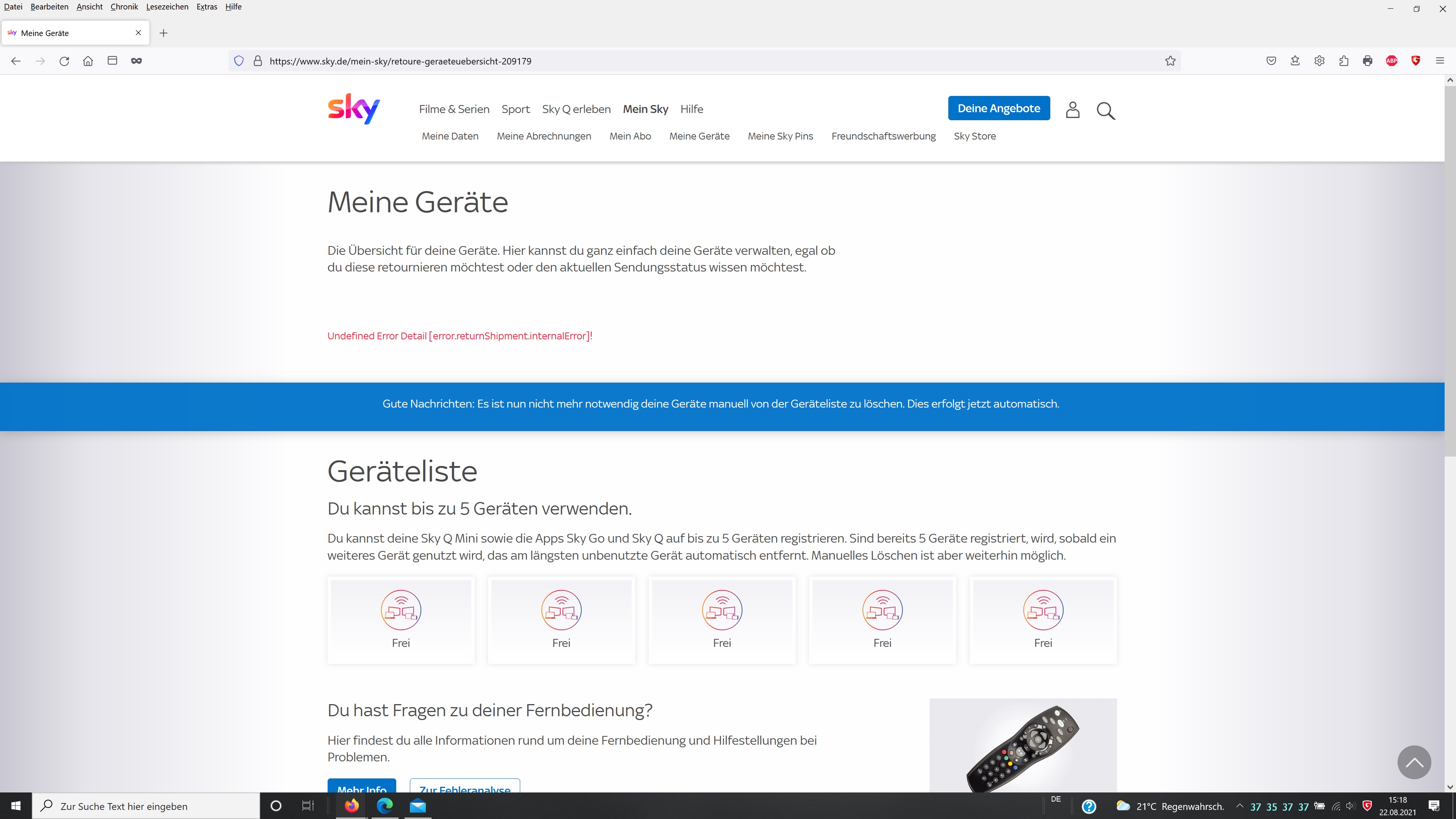Click the Sky logo
The height and width of the screenshot is (819, 1456).
(354, 108)
